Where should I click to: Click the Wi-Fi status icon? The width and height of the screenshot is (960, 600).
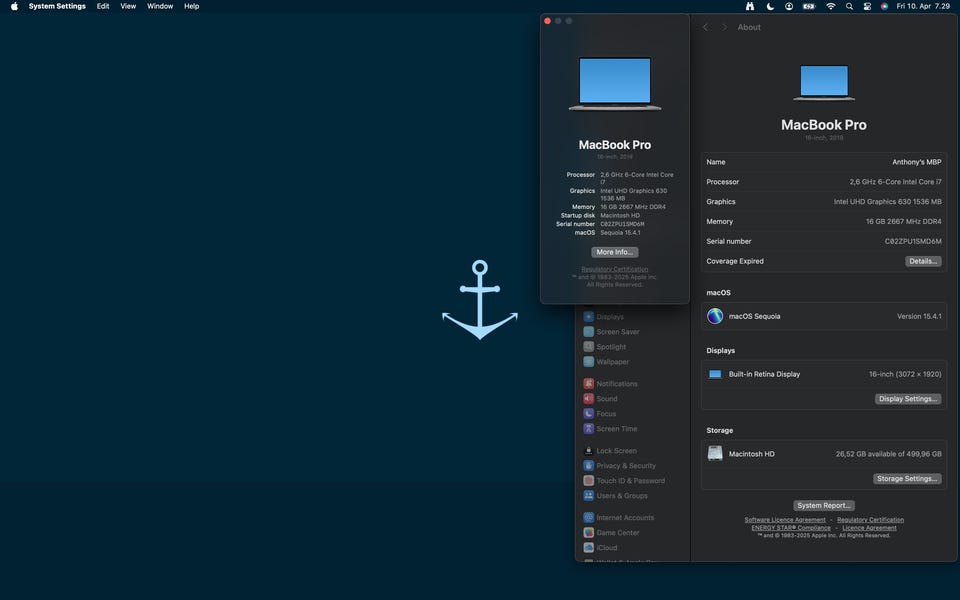[830, 6]
